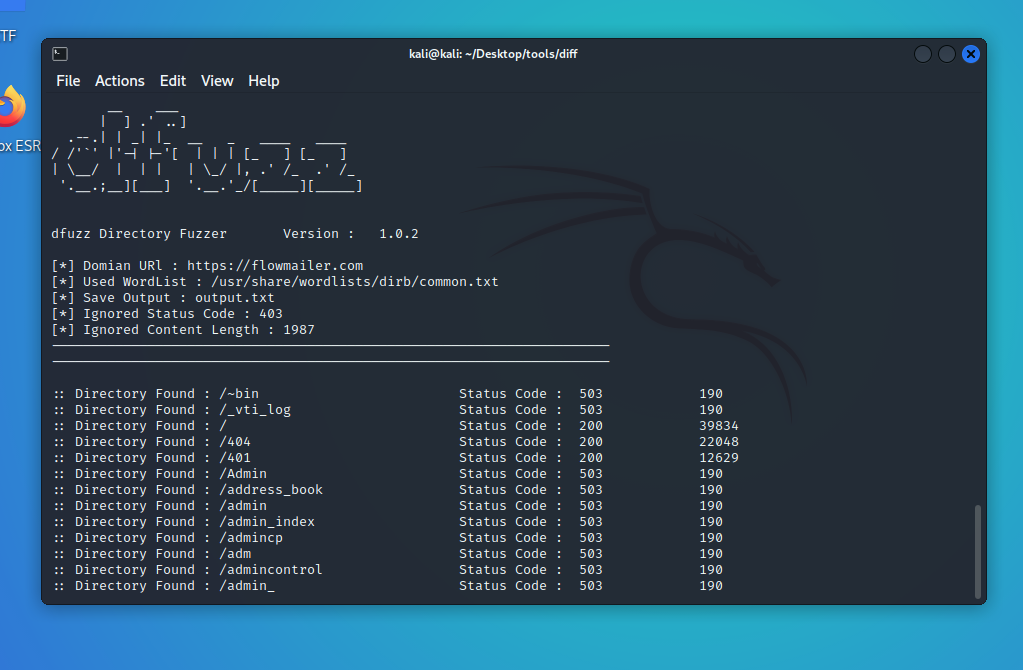
Task: Open the Help menu
Action: point(264,81)
